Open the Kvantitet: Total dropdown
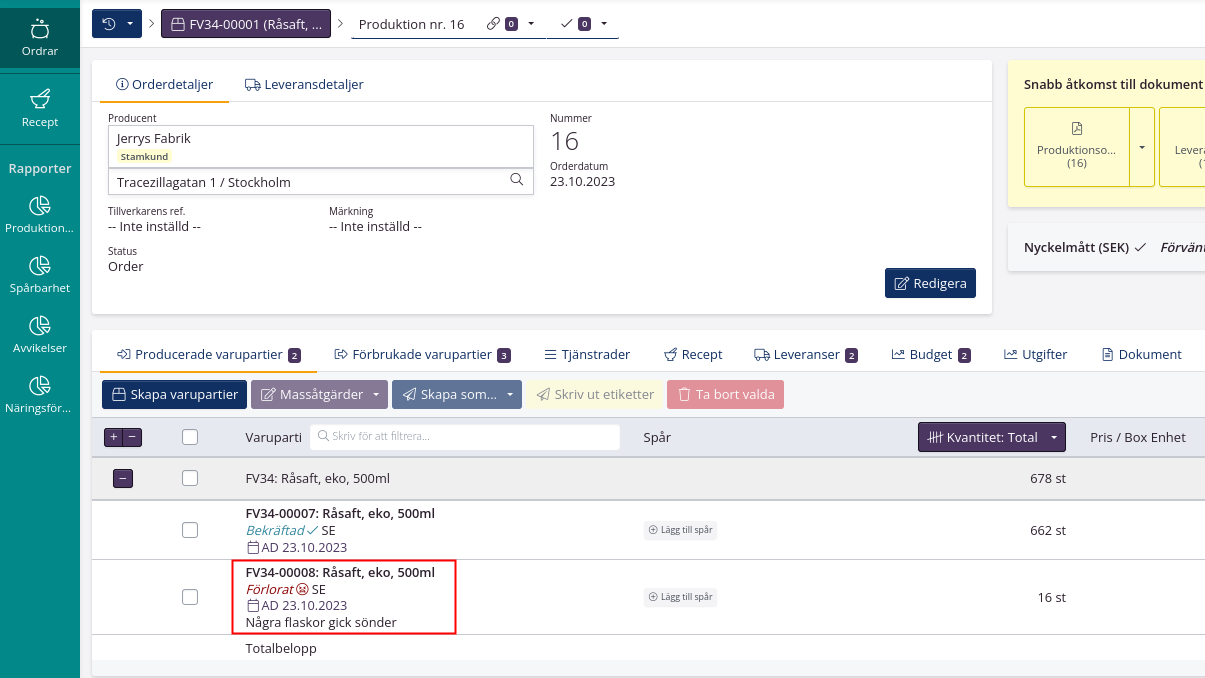Viewport: 1205px width, 678px height. pyautogui.click(x=991, y=437)
